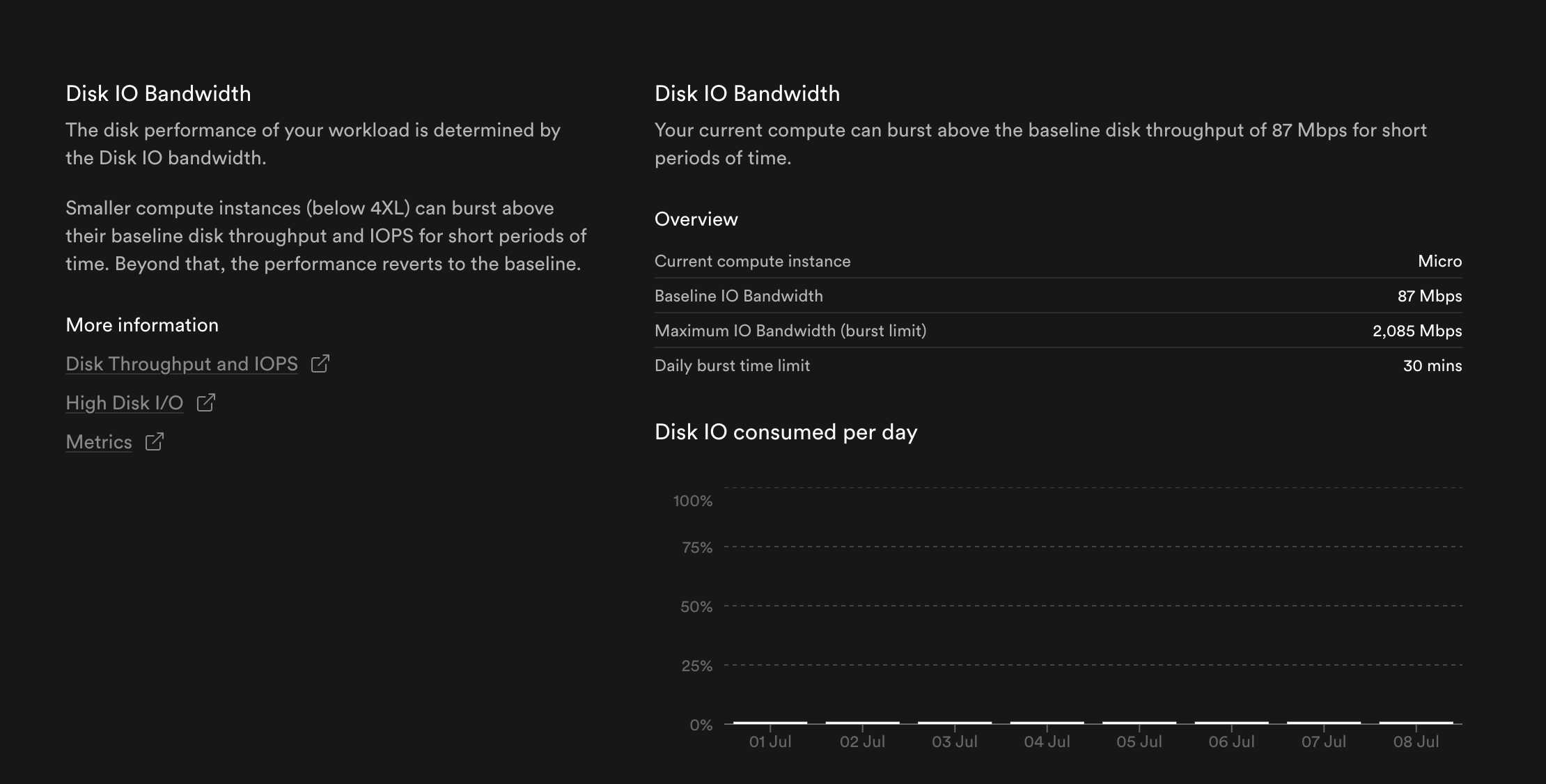The width and height of the screenshot is (1546, 784).
Task: Click the 04 Jul usage bar
Action: (x=1047, y=723)
